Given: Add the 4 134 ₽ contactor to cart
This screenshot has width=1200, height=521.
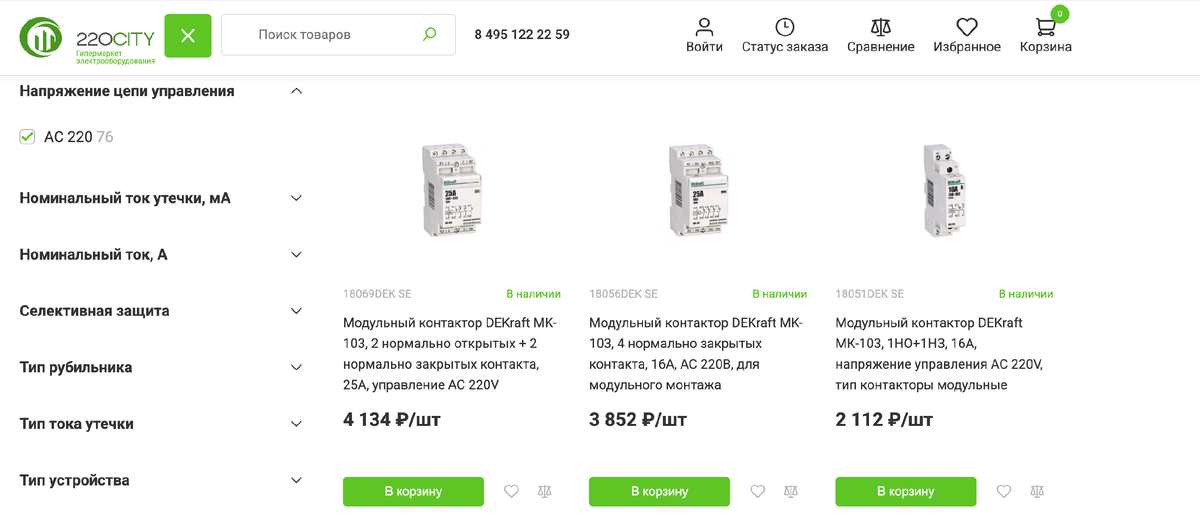Looking at the screenshot, I should [x=413, y=491].
